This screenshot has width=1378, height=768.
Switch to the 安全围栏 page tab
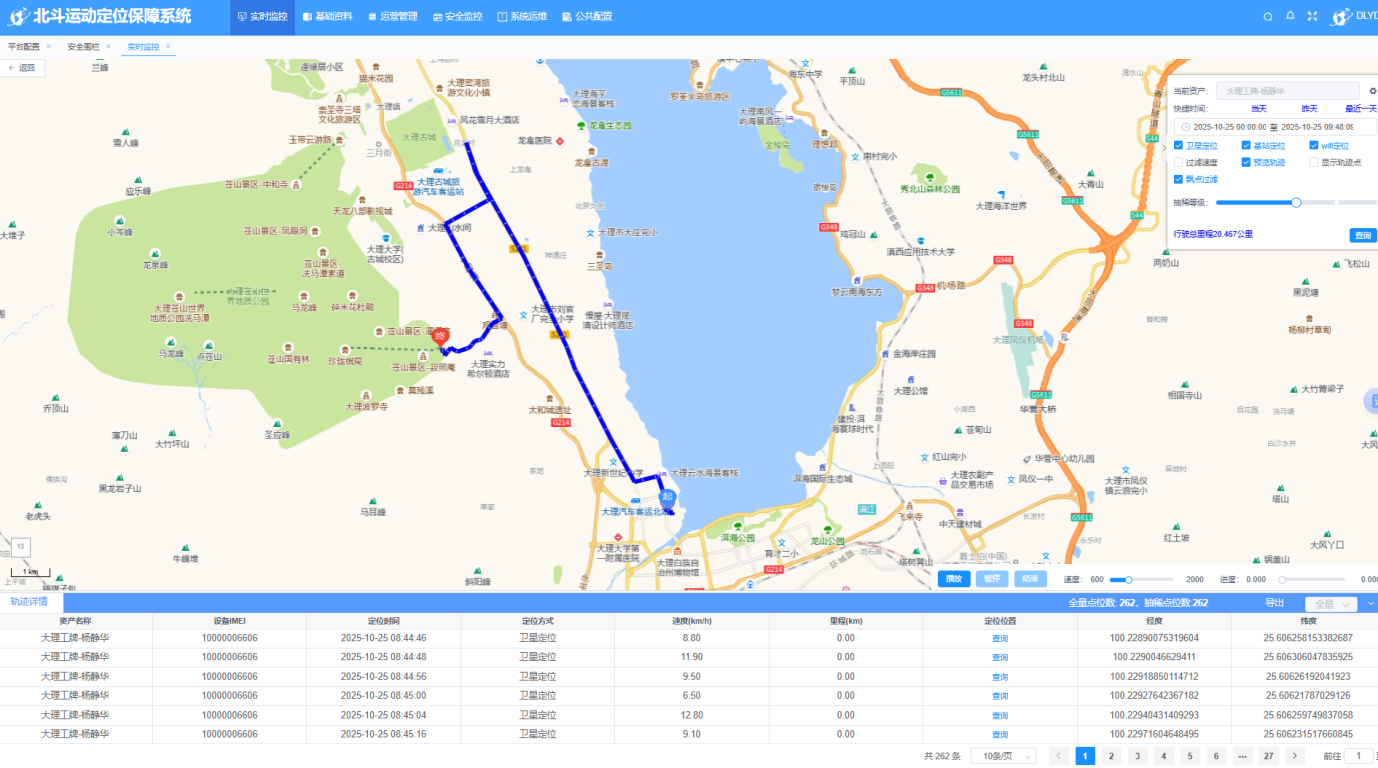pos(84,47)
